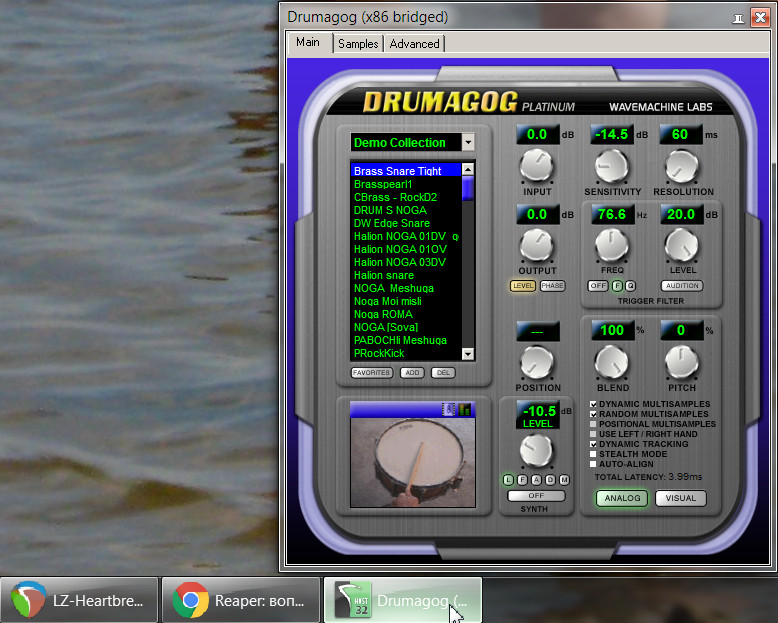Click the sensitivity value -14.5 display
This screenshot has height=623, width=778.
click(612, 134)
